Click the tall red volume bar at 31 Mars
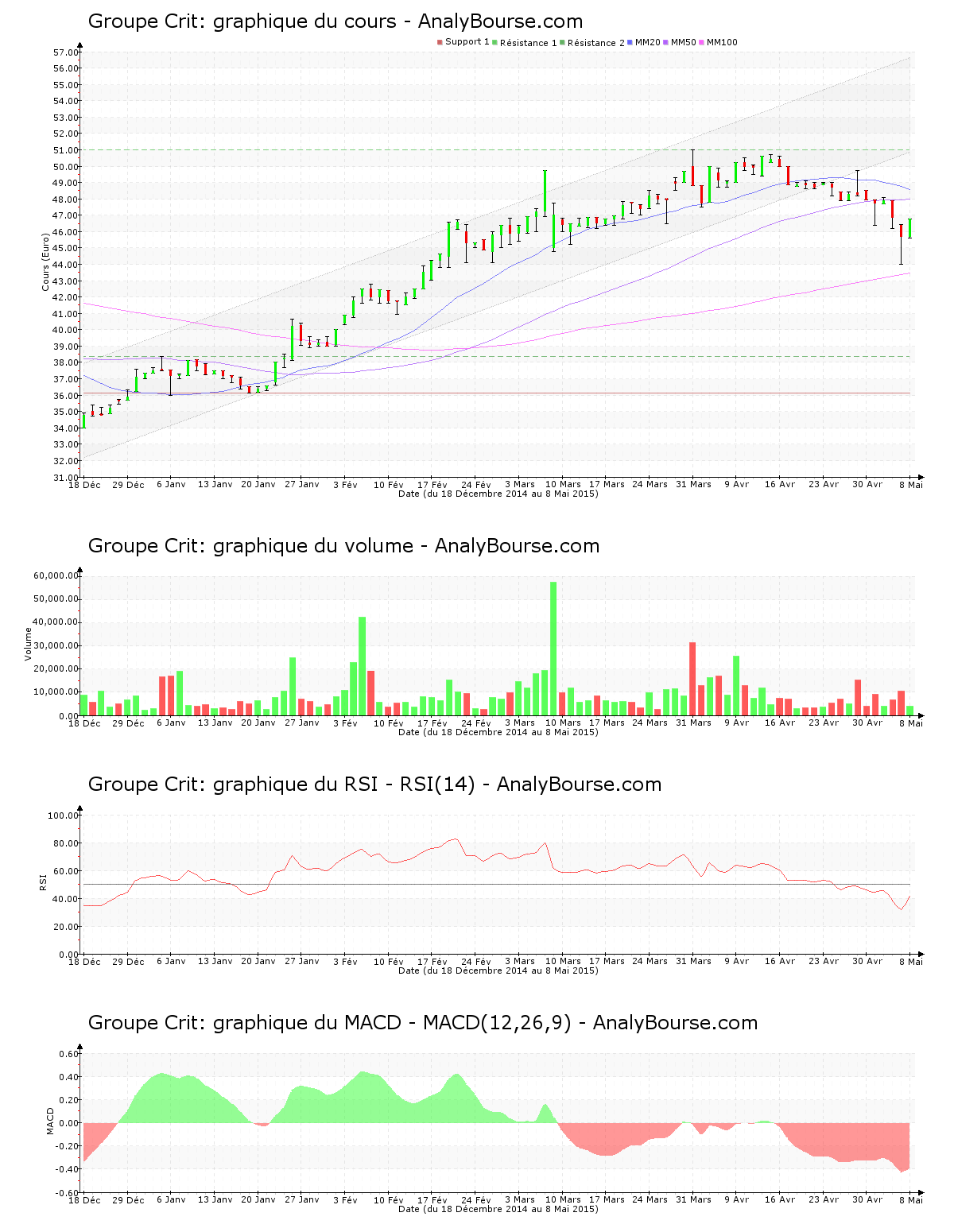This screenshot has width=954, height=1232. point(692,679)
